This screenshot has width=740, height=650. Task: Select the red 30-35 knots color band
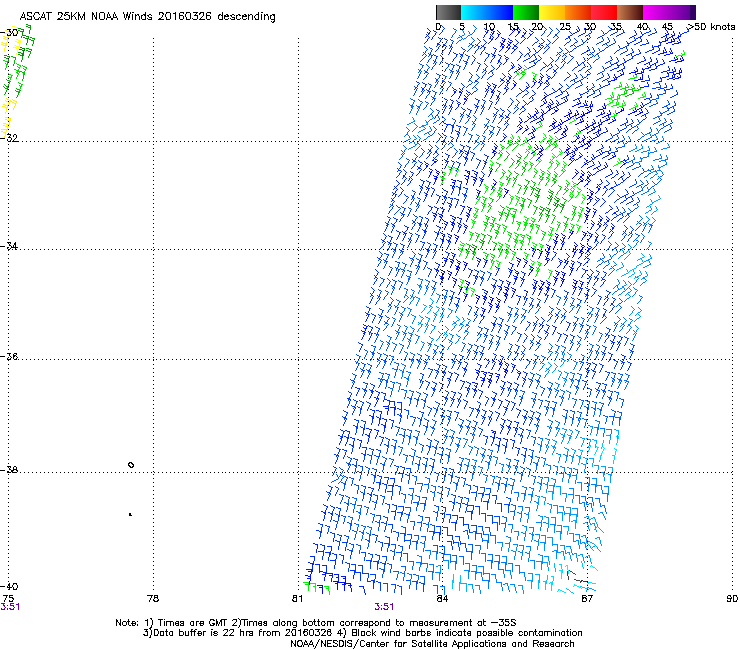(604, 12)
